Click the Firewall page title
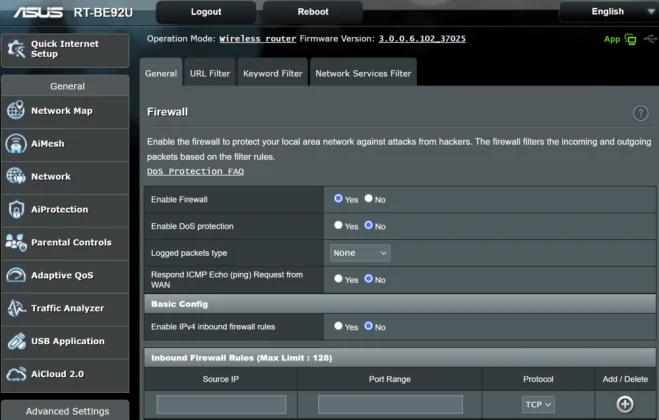Viewport: 659px width, 420px height. 167,112
